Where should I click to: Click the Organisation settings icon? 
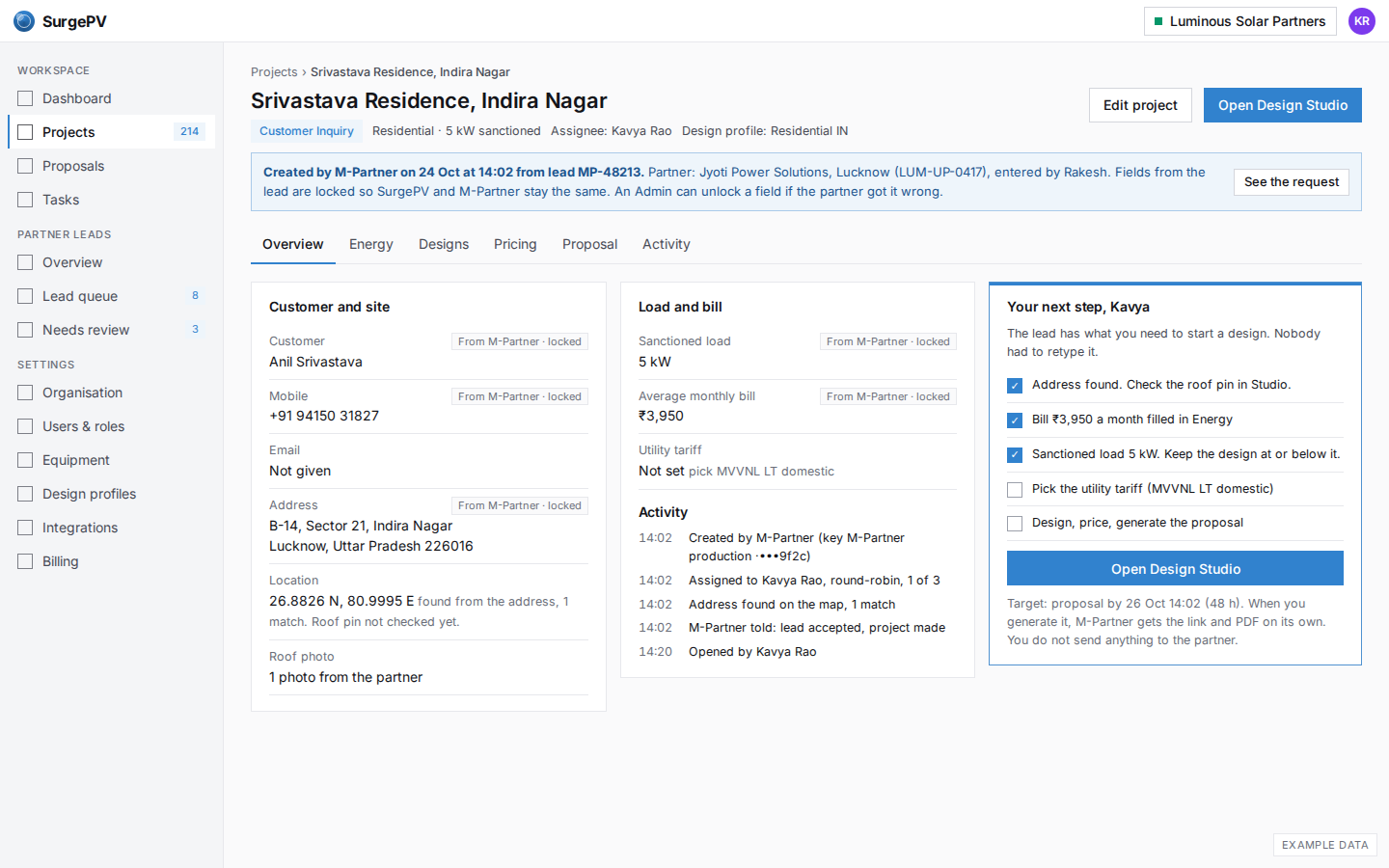click(25, 393)
